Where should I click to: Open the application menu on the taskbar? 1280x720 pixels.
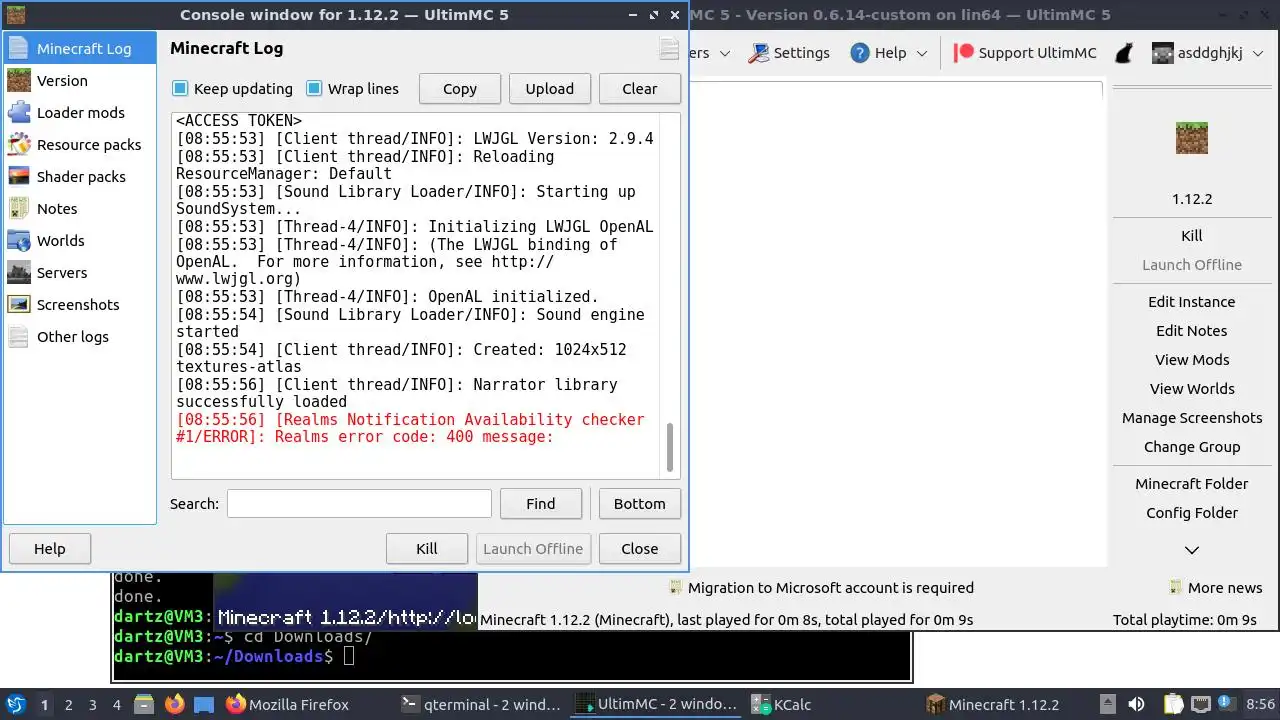point(16,704)
